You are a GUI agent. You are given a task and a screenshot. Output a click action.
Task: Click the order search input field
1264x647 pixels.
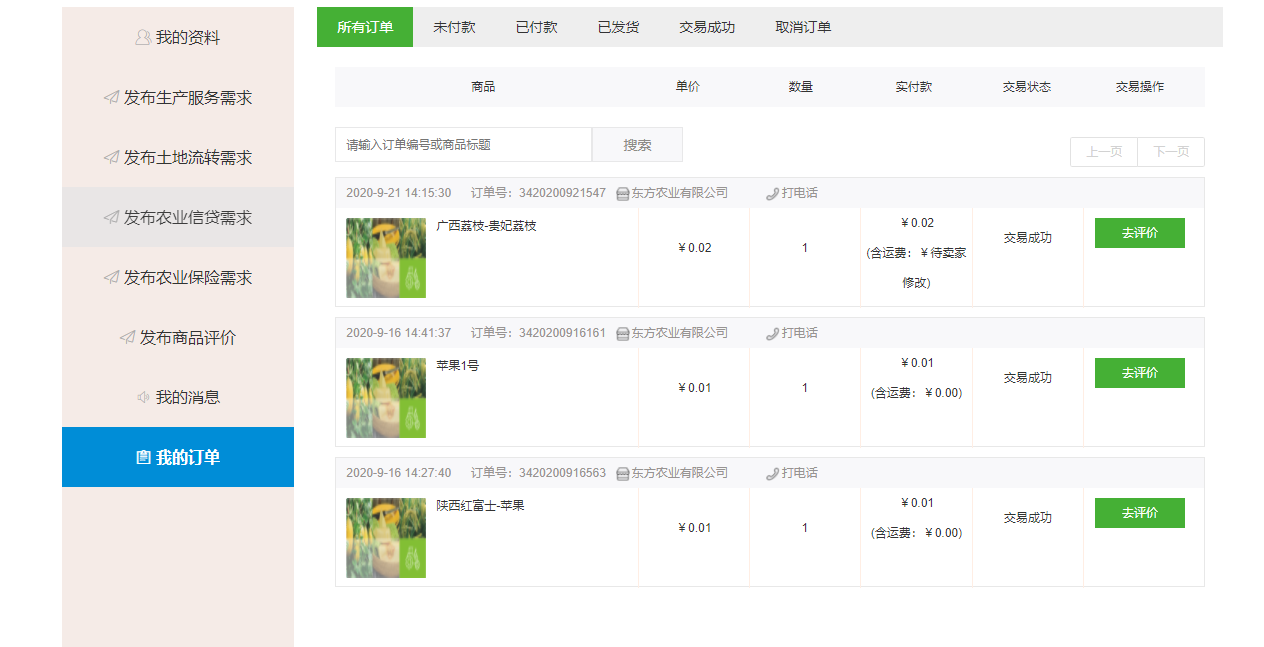coord(463,145)
